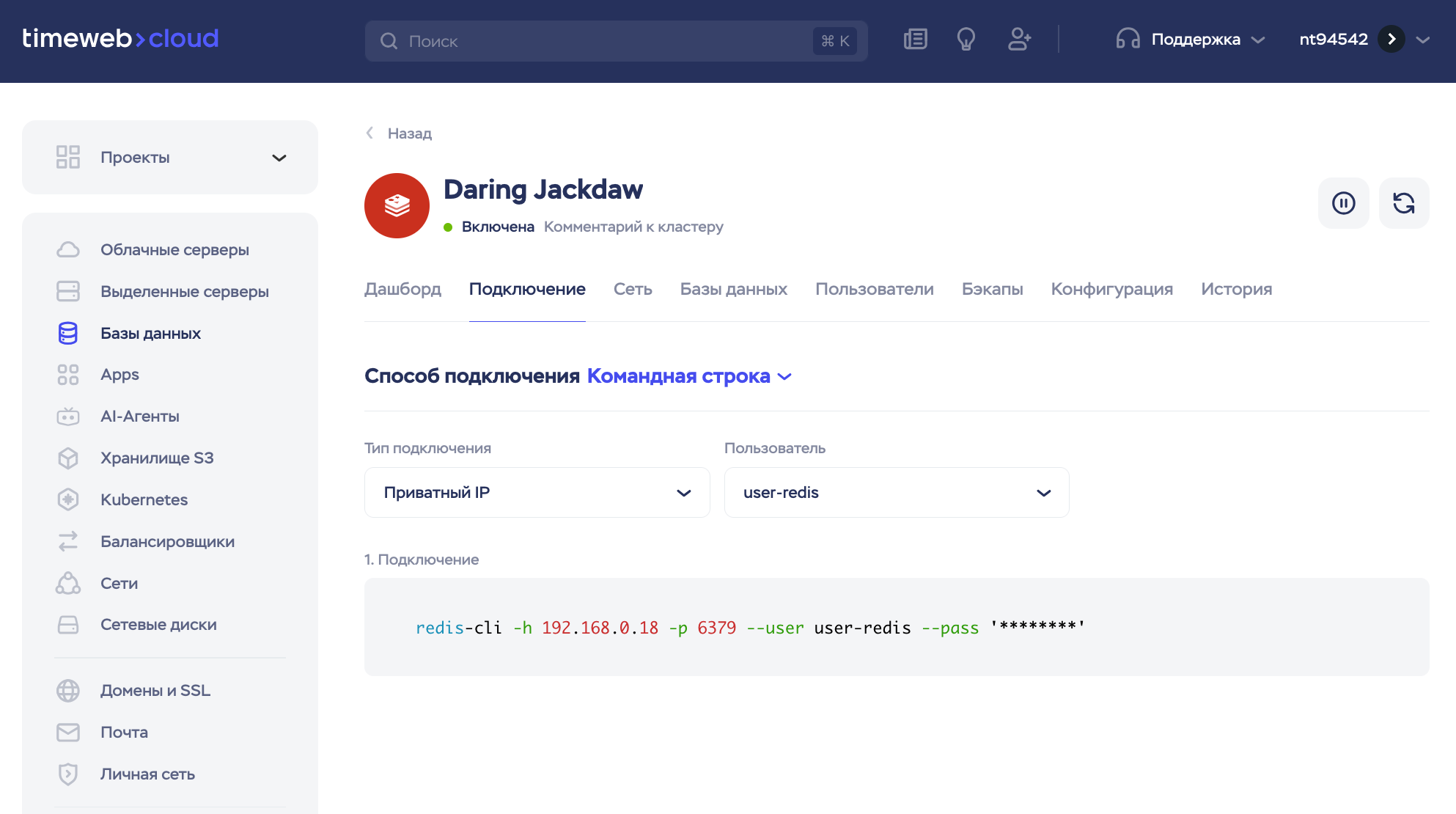The image size is (1456, 814).
Task: Open the Поддержка dropdown menu
Action: [x=1191, y=39]
